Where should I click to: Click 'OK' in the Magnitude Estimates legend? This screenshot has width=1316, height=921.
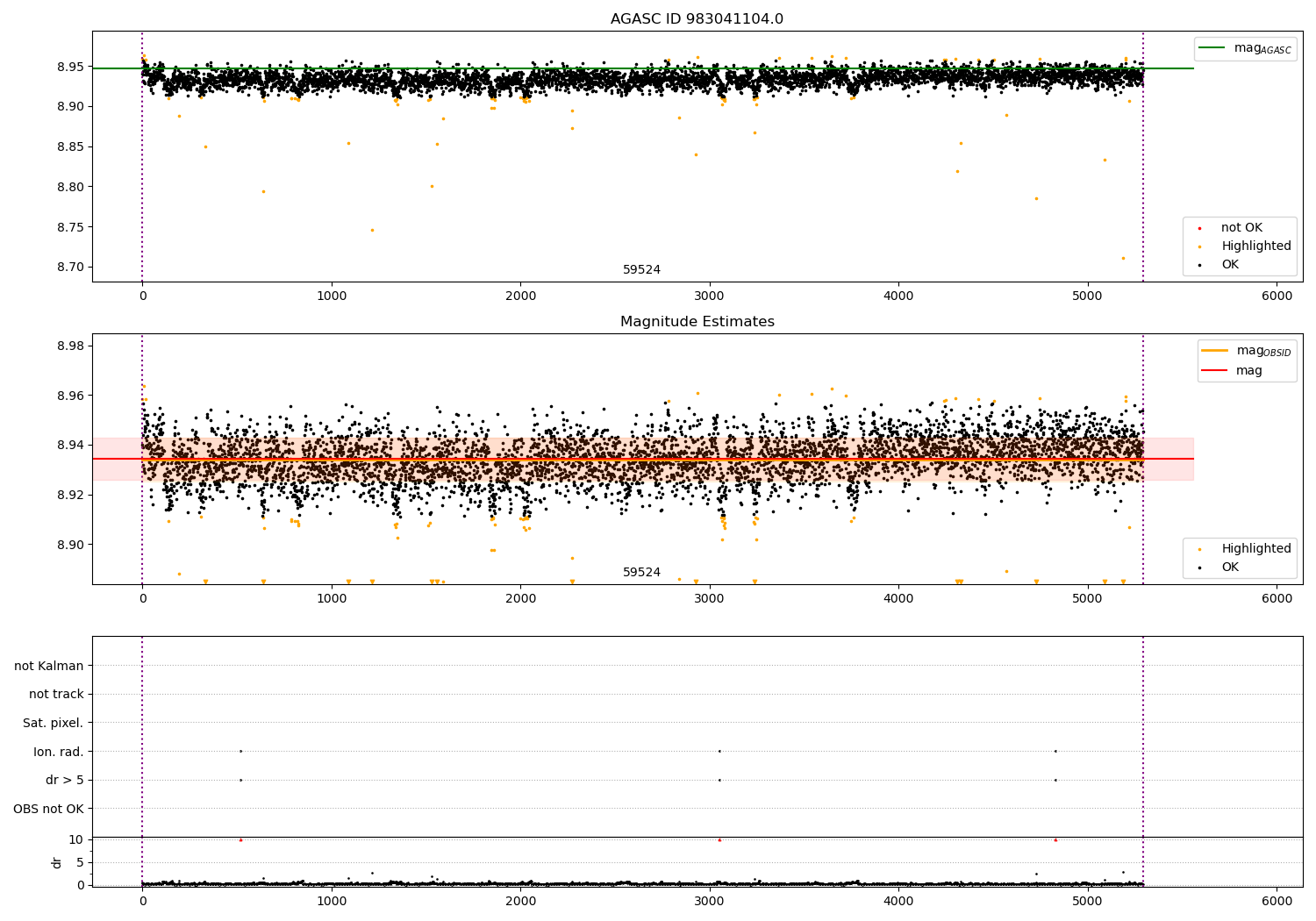tap(1230, 568)
